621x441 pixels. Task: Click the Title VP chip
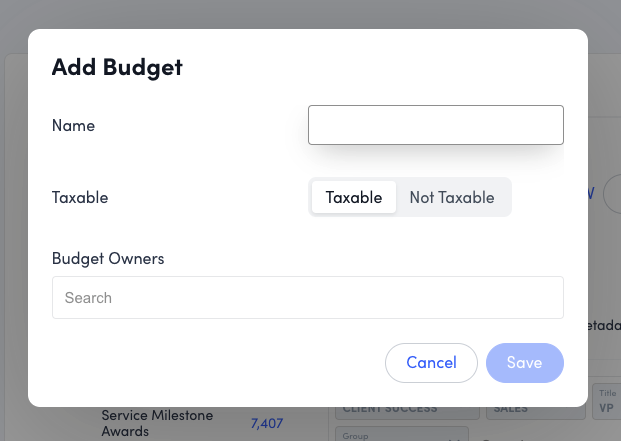(606, 402)
